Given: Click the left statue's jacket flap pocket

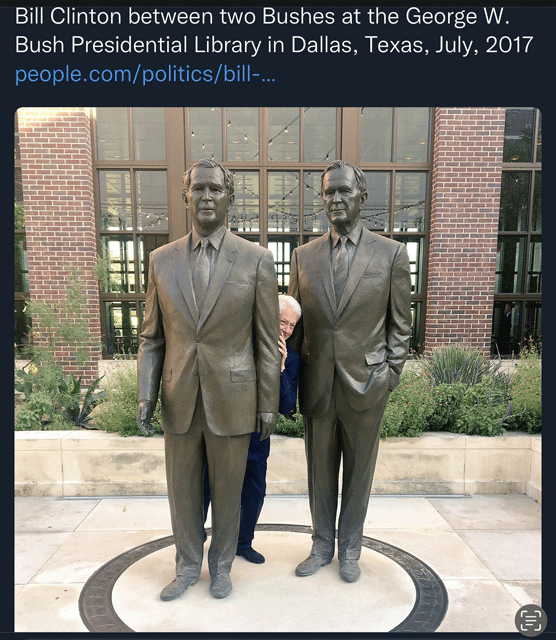Looking at the screenshot, I should coord(243,375).
